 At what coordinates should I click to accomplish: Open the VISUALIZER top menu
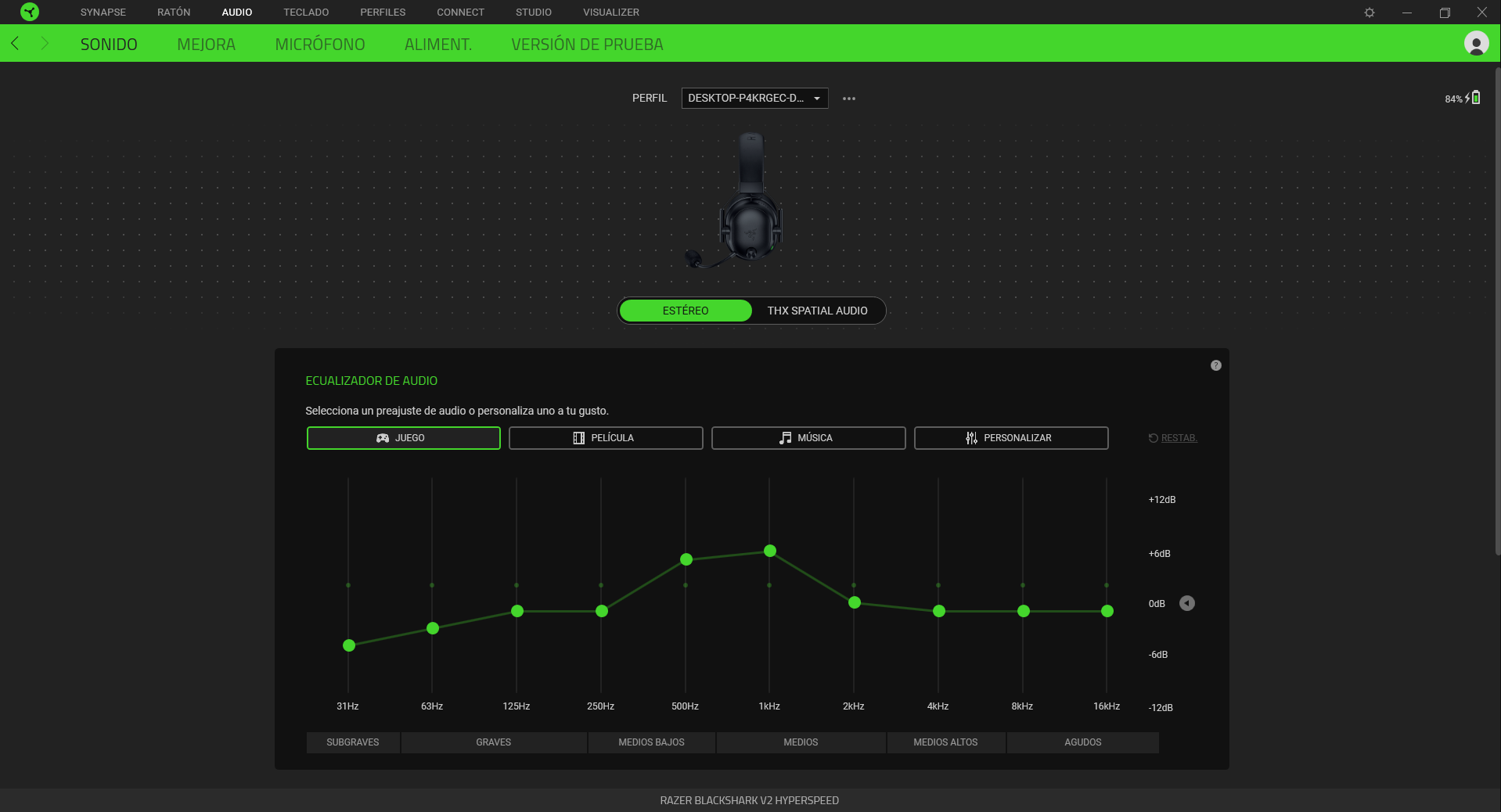pyautogui.click(x=611, y=13)
